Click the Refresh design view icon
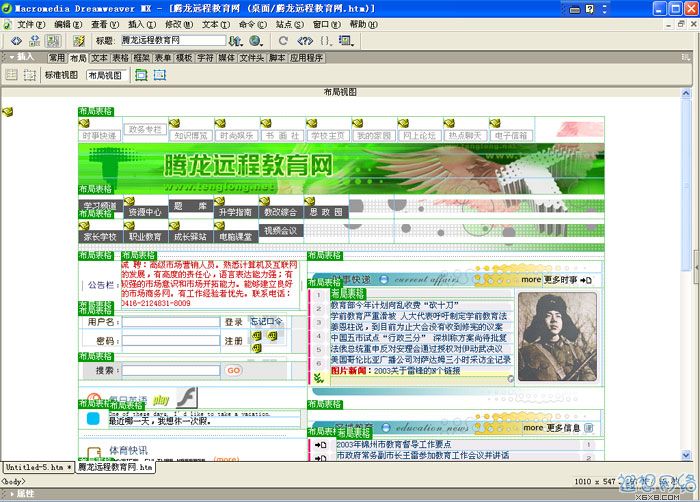Screen dimensions: 700x502 pos(283,41)
